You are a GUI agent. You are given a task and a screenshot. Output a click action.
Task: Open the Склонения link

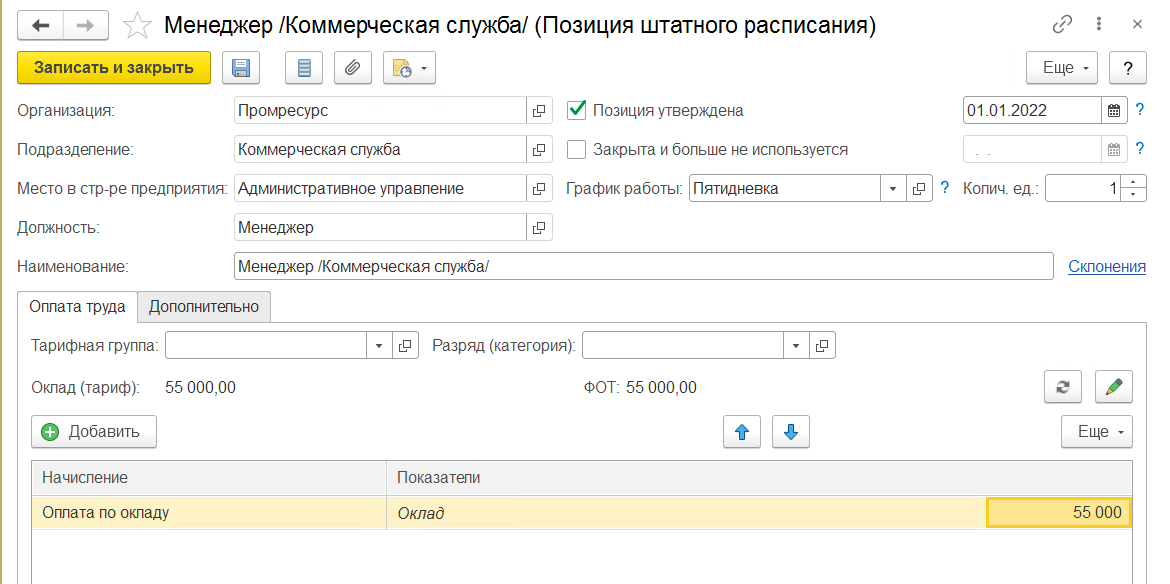pyautogui.click(x=1106, y=266)
